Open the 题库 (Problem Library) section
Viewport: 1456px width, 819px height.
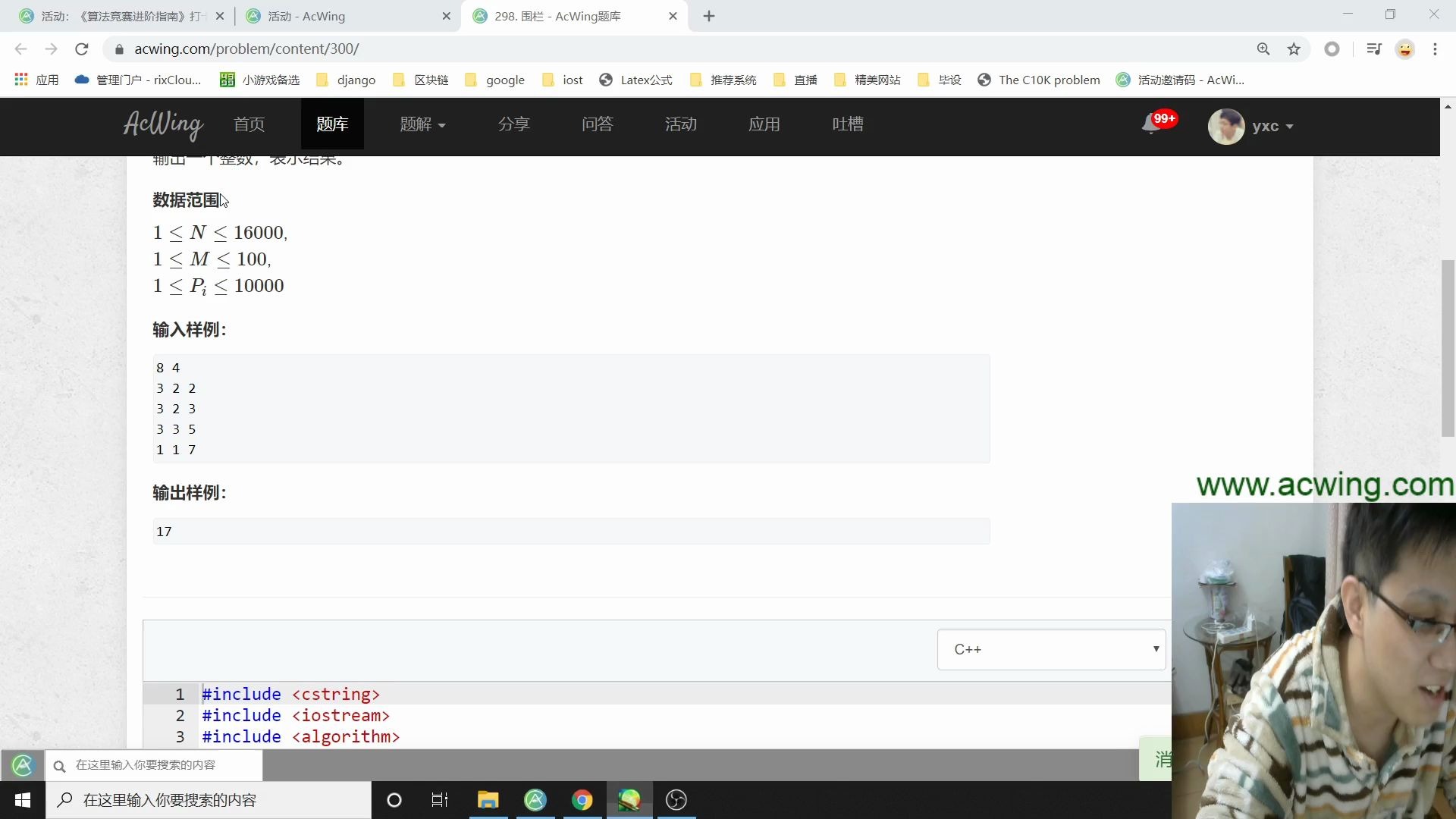click(x=332, y=124)
